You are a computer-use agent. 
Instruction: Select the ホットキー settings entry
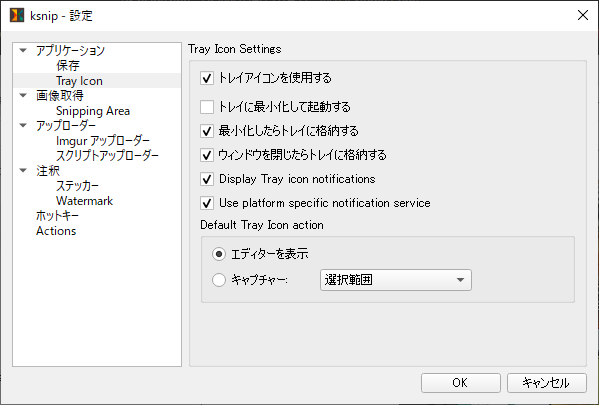[57, 216]
